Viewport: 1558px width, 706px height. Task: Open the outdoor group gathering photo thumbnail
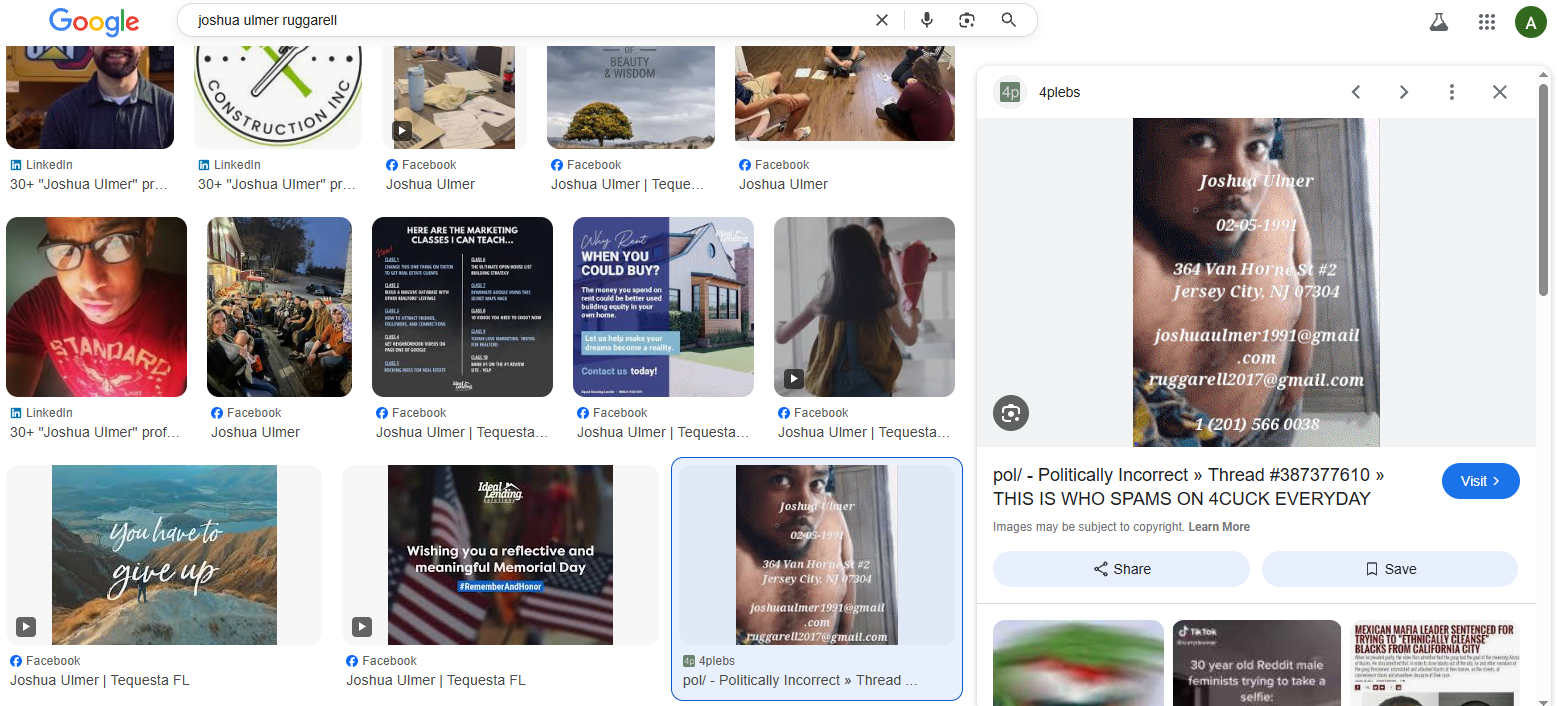(x=279, y=307)
